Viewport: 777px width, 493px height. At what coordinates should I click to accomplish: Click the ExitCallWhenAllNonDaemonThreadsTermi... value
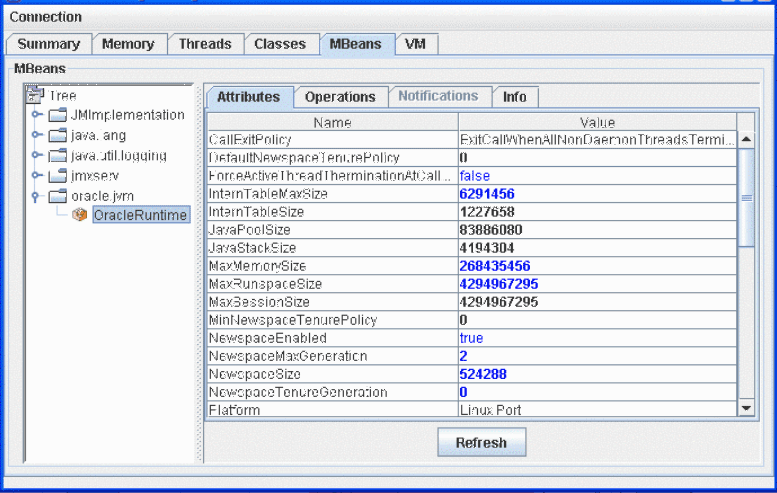coord(597,140)
